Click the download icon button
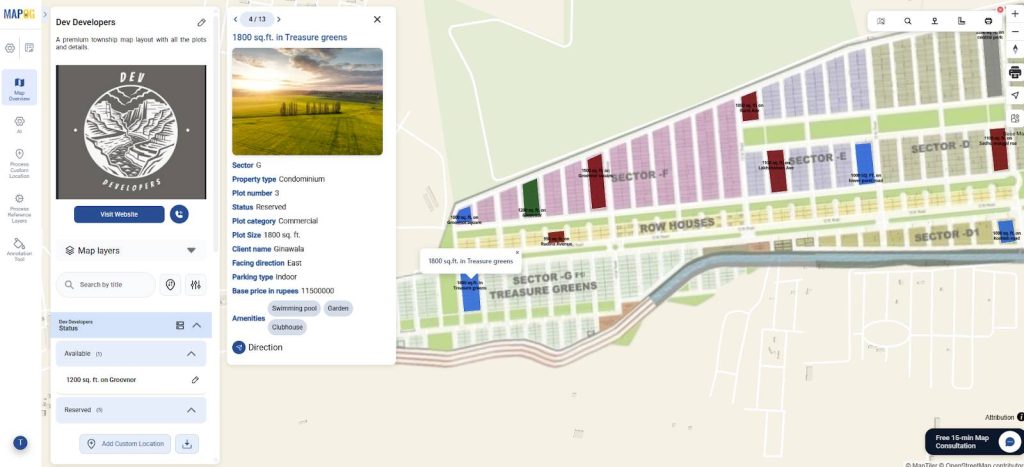The width and height of the screenshot is (1024, 467). (x=187, y=444)
